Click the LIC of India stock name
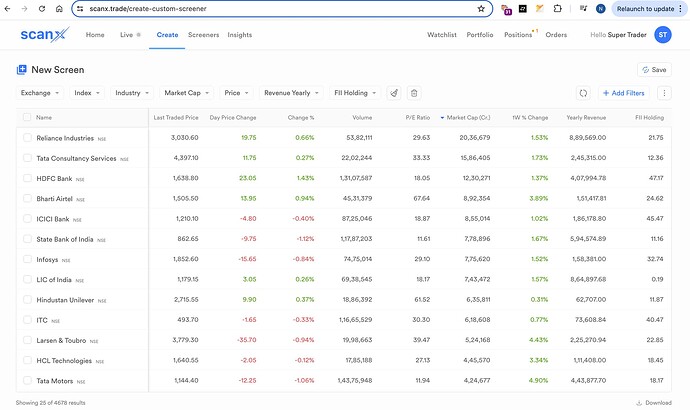This screenshot has width=690, height=410. [x=54, y=280]
